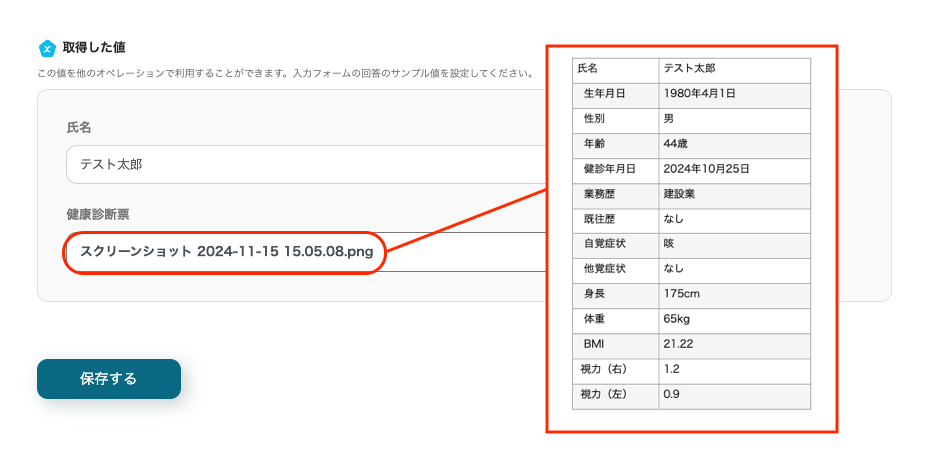This screenshot has height=452, width=931.
Task: Click the 保存する button
Action: tap(109, 379)
